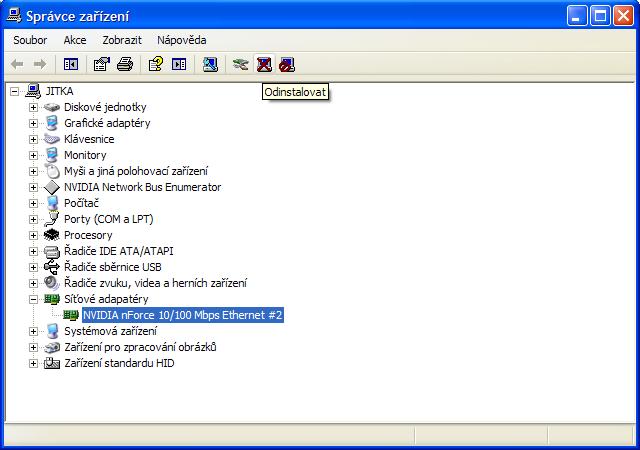Select the Grafické adaptéry label
Image resolution: width=640 pixels, height=450 pixels.
pos(107,123)
